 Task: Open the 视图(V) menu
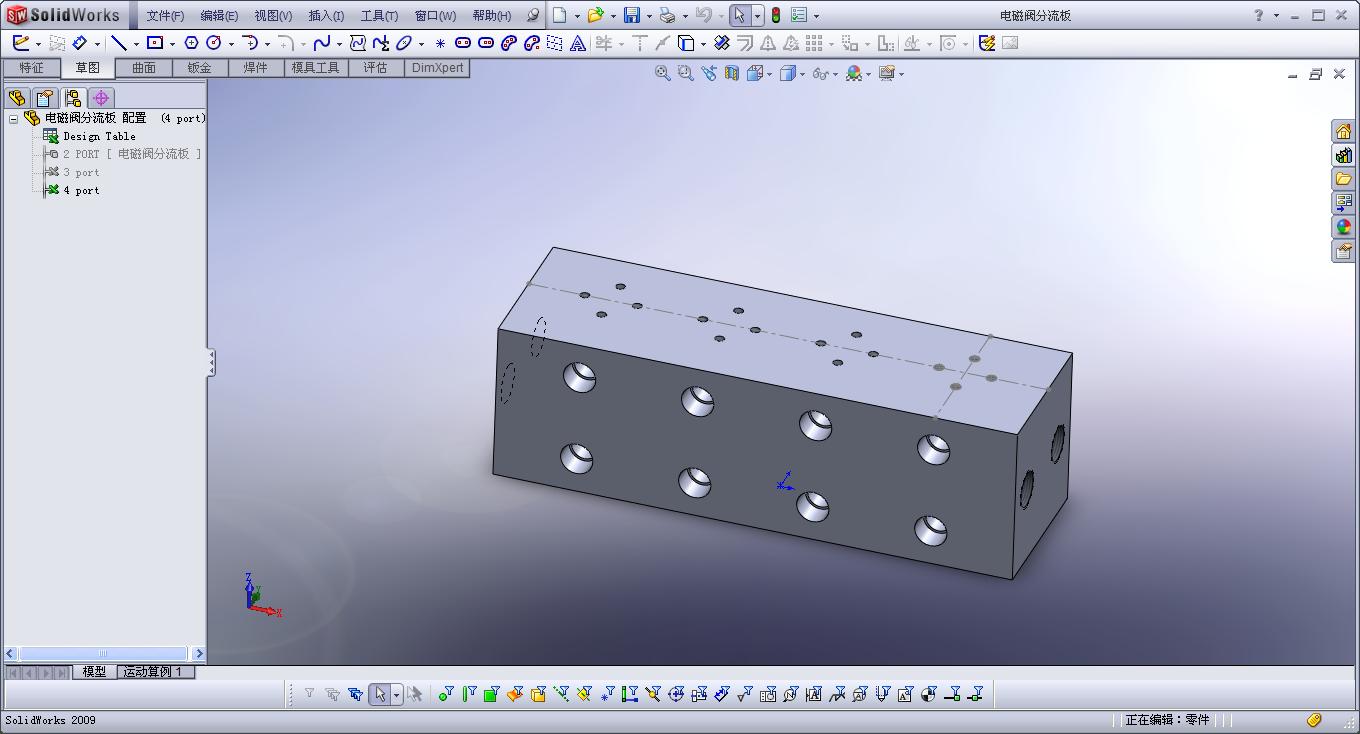(273, 16)
